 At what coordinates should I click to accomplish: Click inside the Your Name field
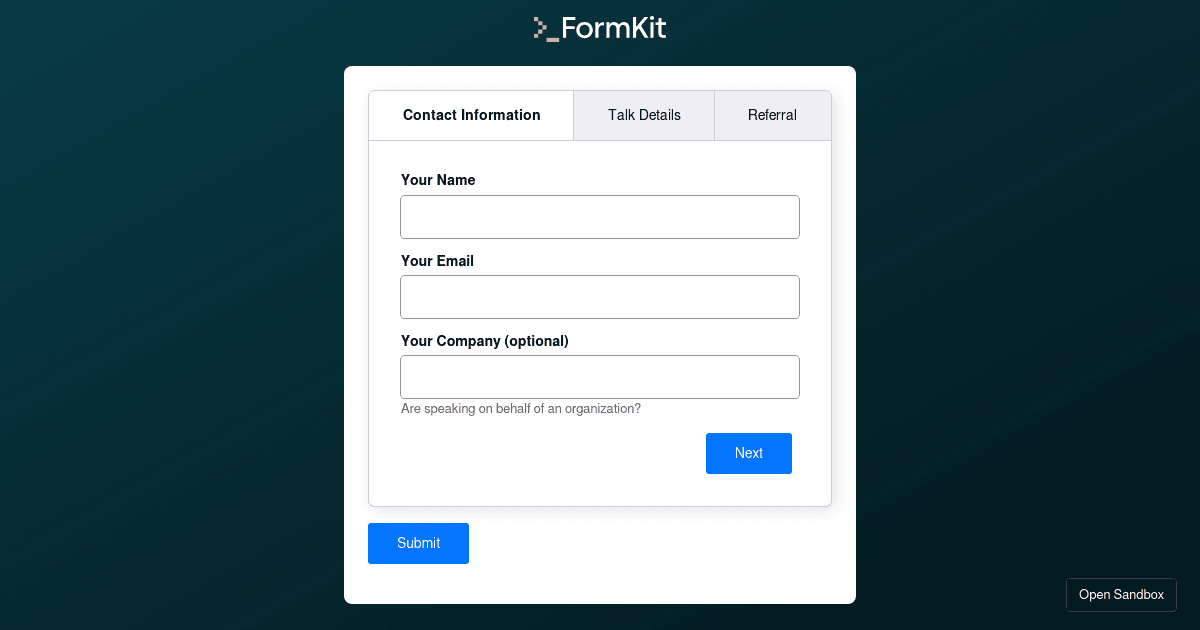600,217
